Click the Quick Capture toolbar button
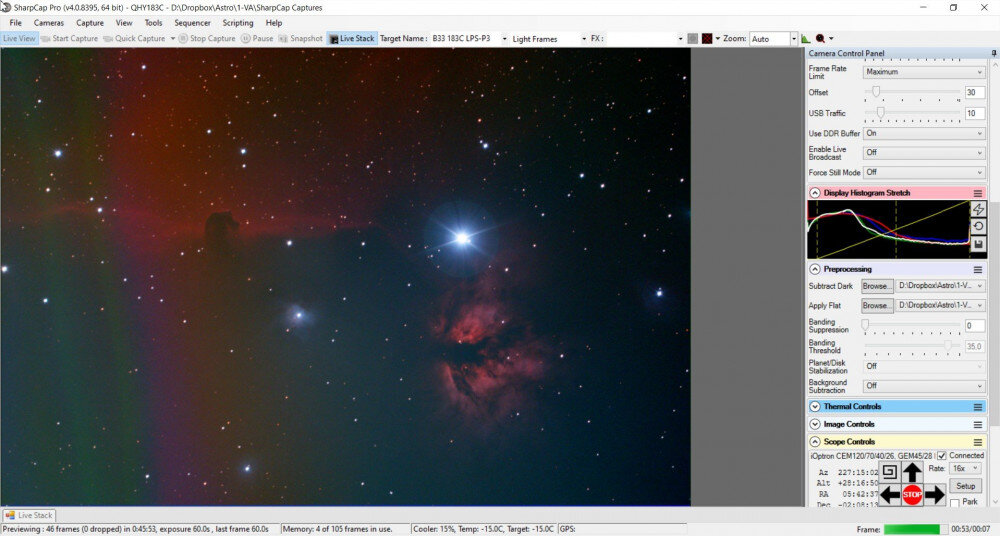 [134, 38]
